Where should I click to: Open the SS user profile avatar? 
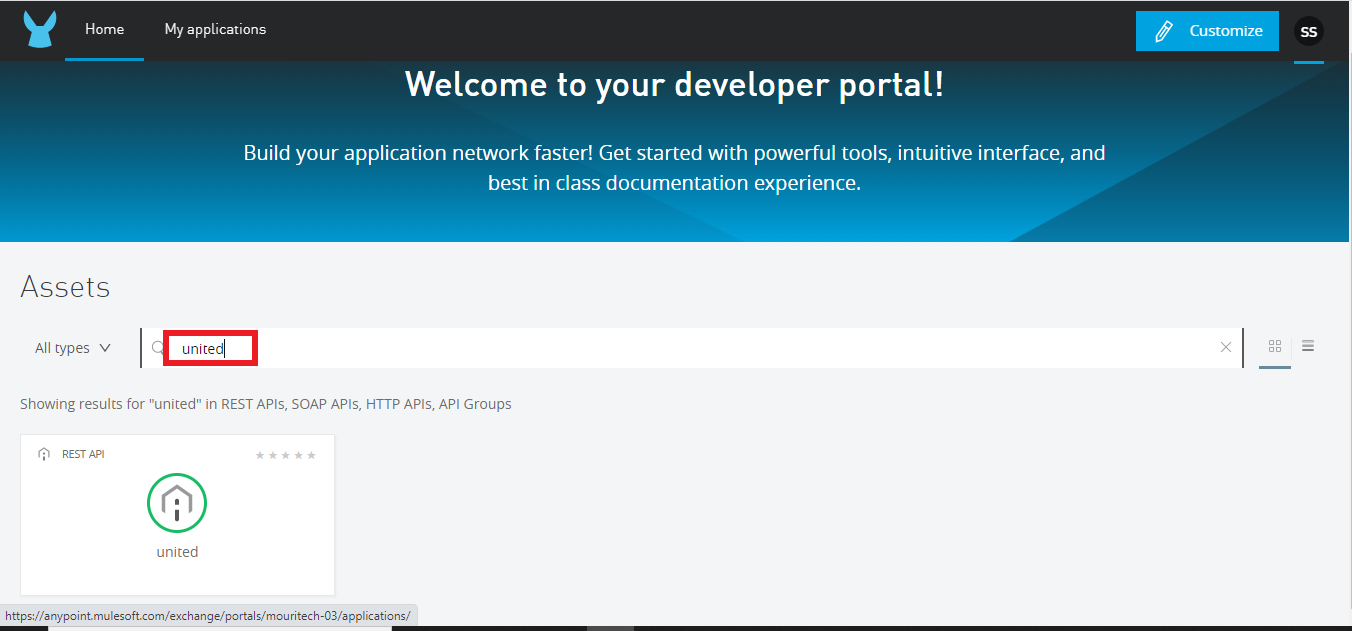pyautogui.click(x=1308, y=31)
